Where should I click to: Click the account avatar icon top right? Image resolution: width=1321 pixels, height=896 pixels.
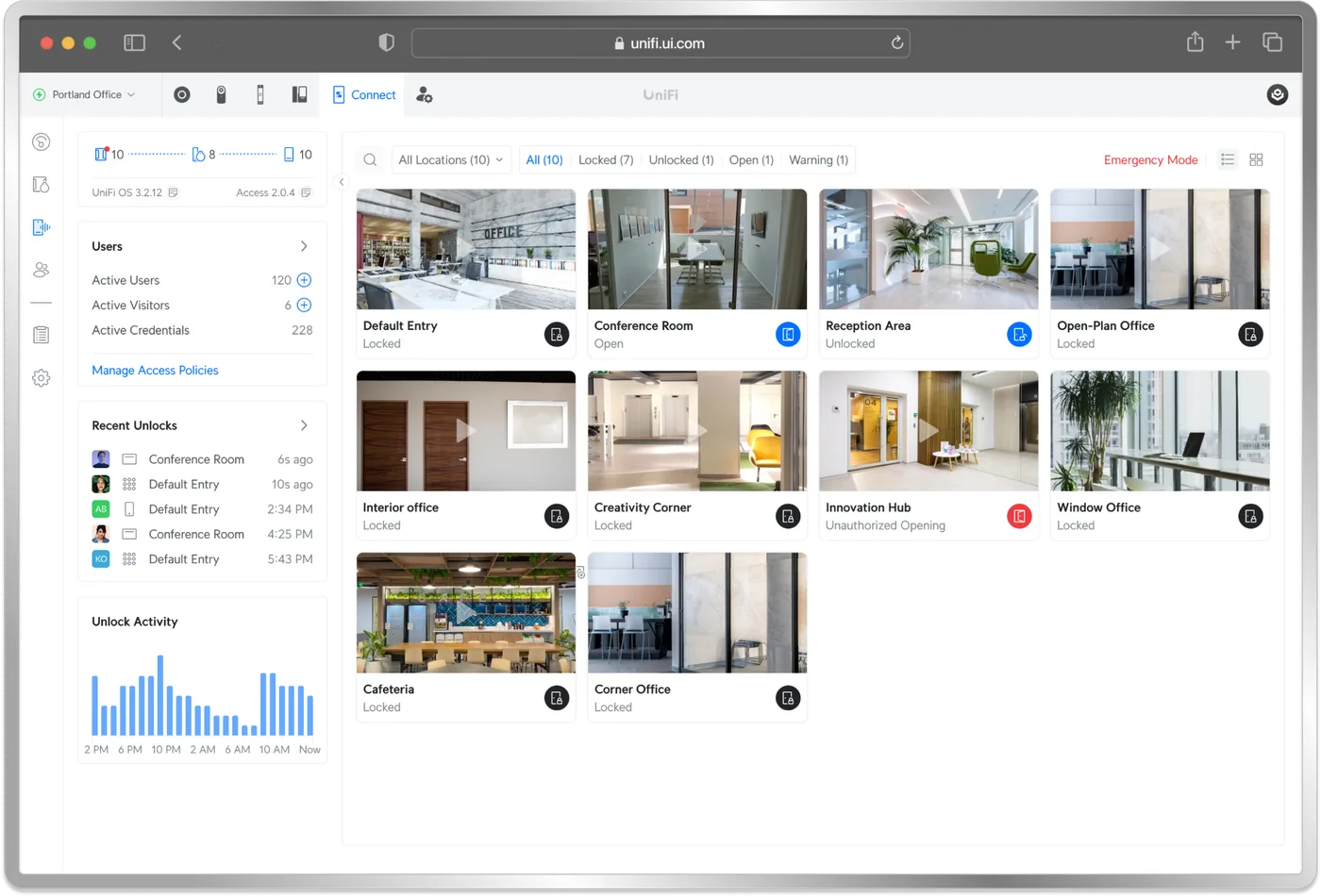[1277, 94]
